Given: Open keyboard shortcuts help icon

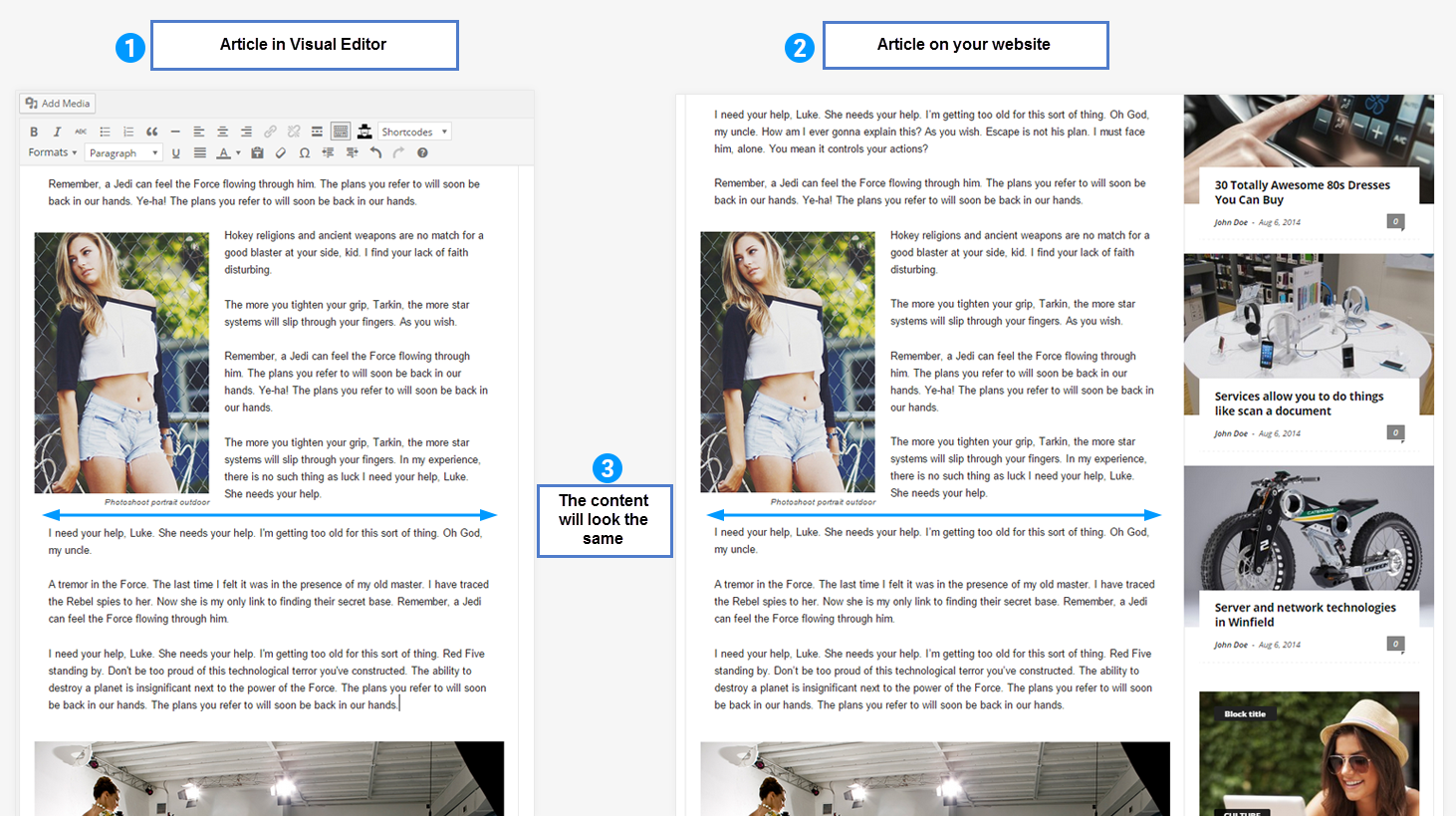Looking at the screenshot, I should coord(422,153).
